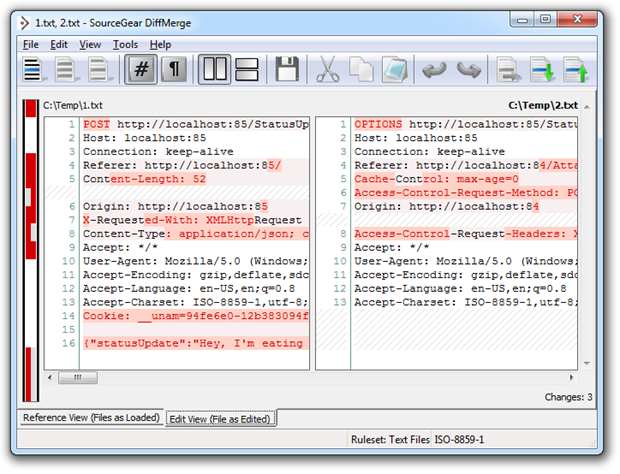Click the POST line in left pane

(x=196, y=125)
